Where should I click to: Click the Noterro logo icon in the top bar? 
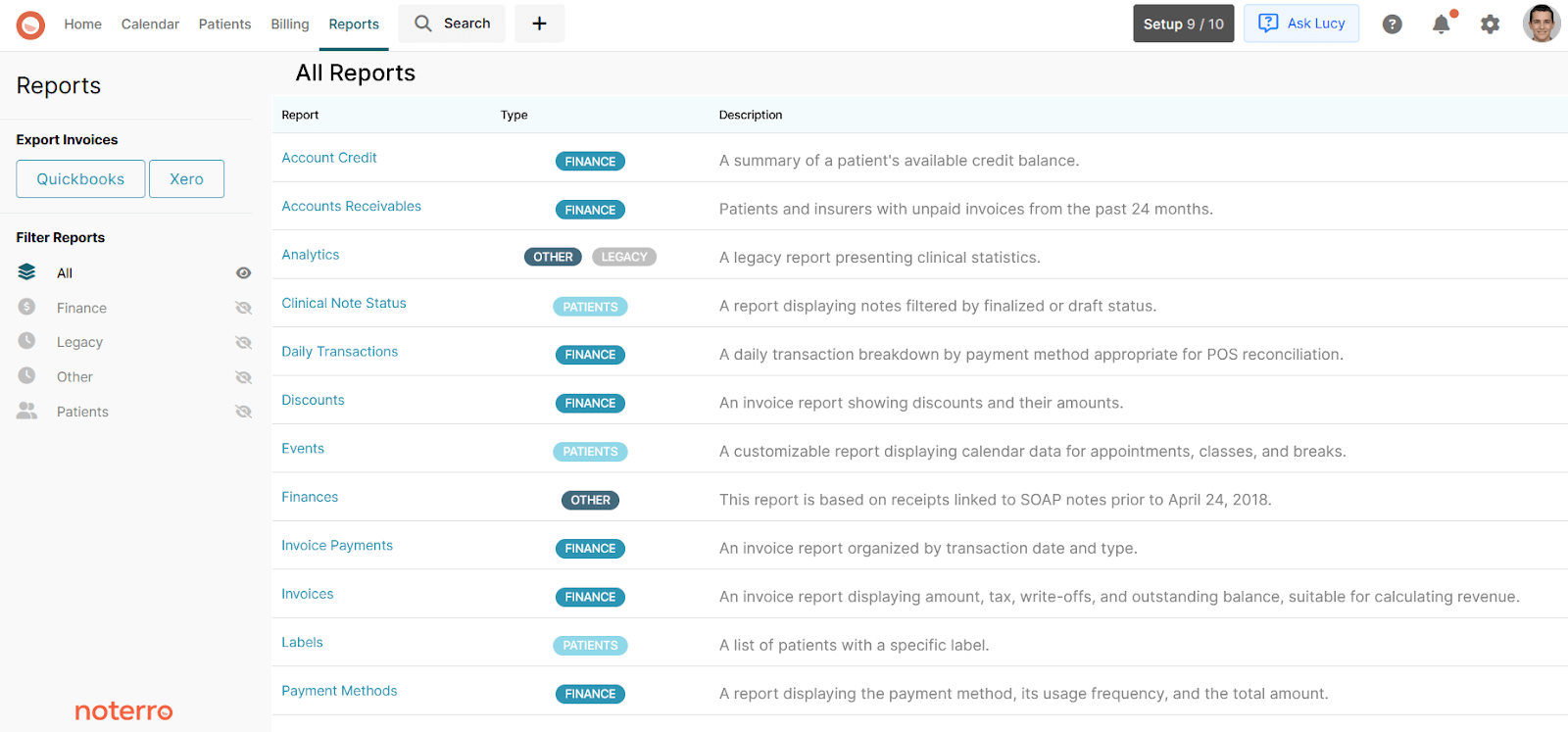(x=30, y=24)
